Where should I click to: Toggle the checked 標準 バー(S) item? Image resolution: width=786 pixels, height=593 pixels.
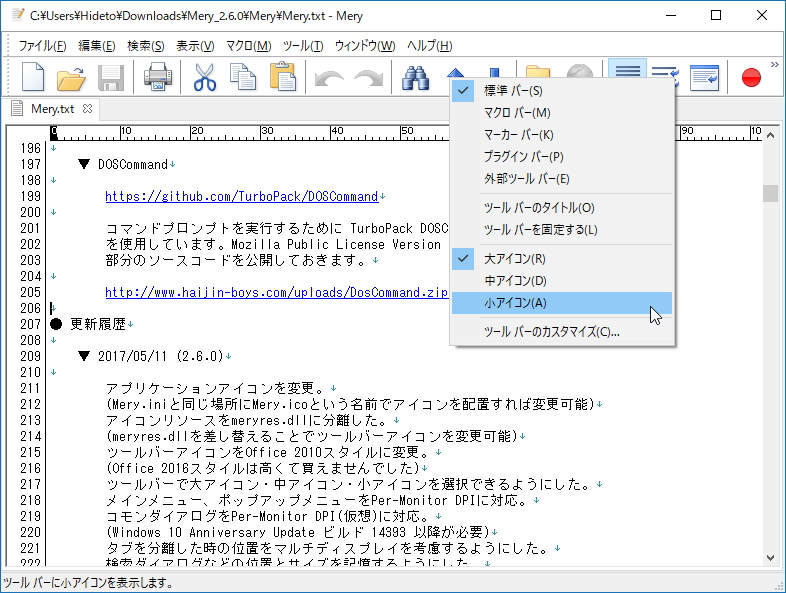[x=562, y=91]
